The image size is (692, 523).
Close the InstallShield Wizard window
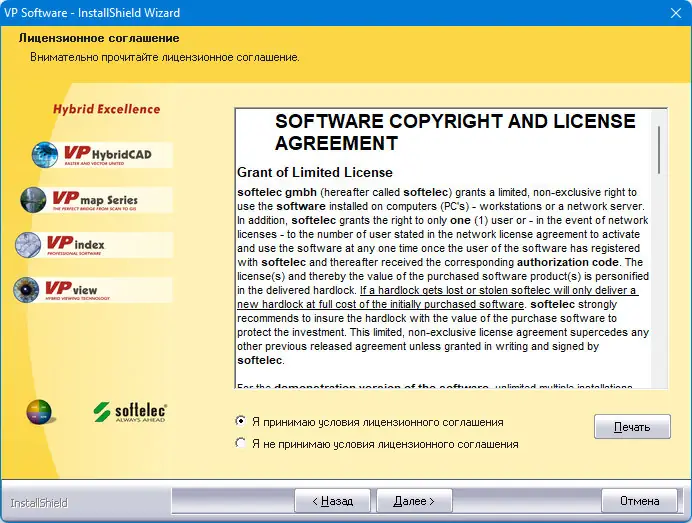pos(676,13)
